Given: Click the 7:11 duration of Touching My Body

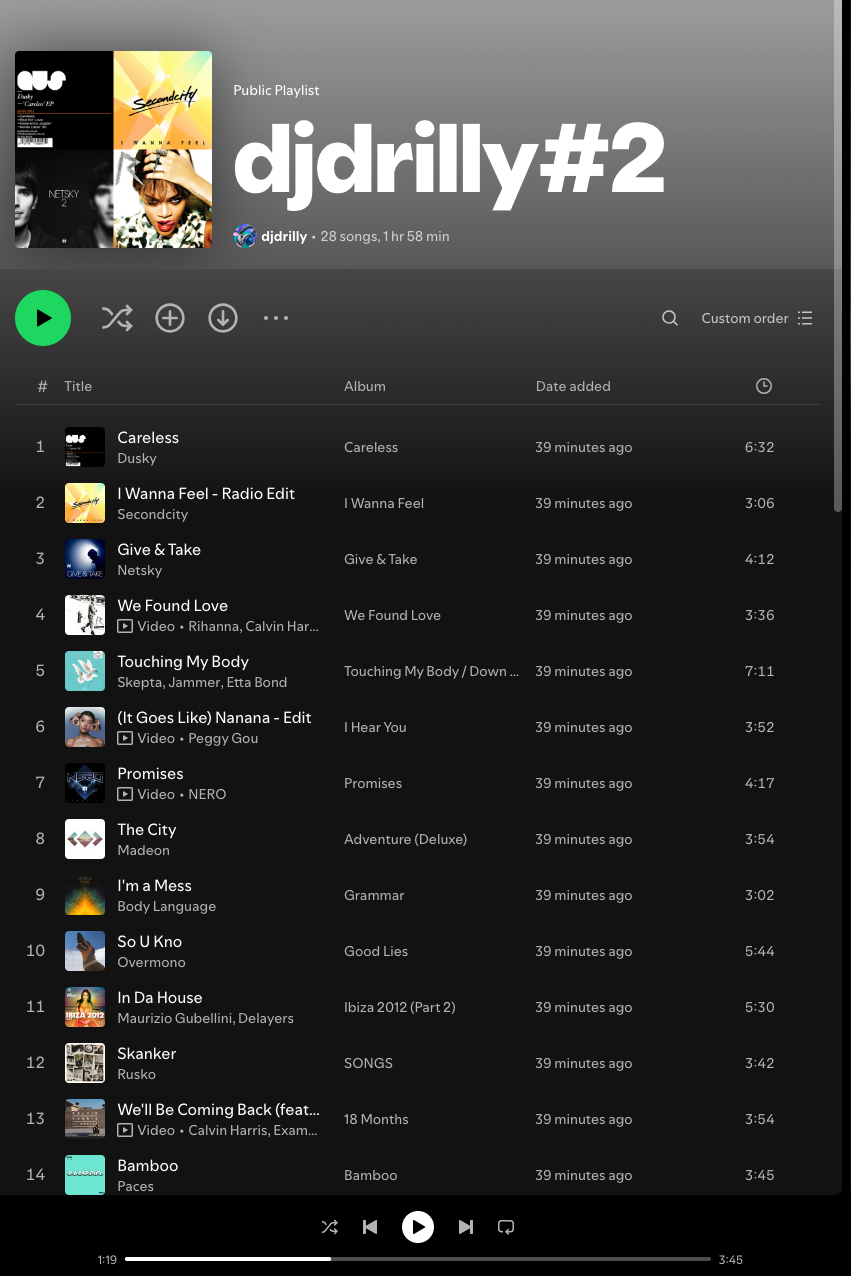Looking at the screenshot, I should [x=760, y=671].
